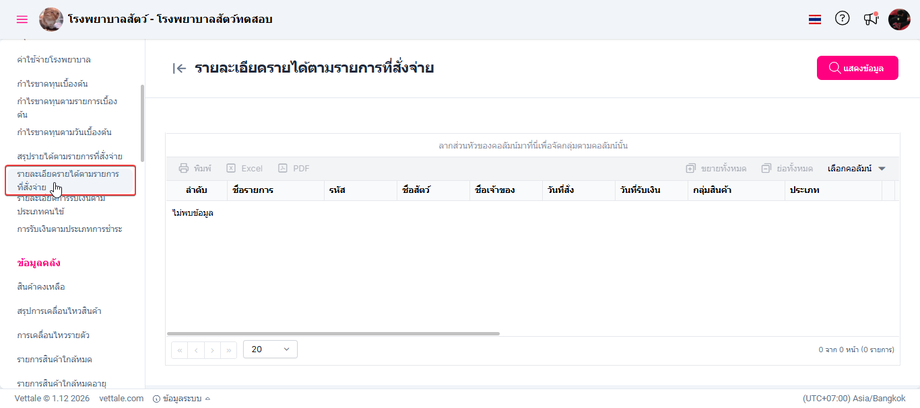The image size is (920, 408).
Task: Open the เลือกคอลัมน์ column chooser dropdown
Action: (x=856, y=168)
